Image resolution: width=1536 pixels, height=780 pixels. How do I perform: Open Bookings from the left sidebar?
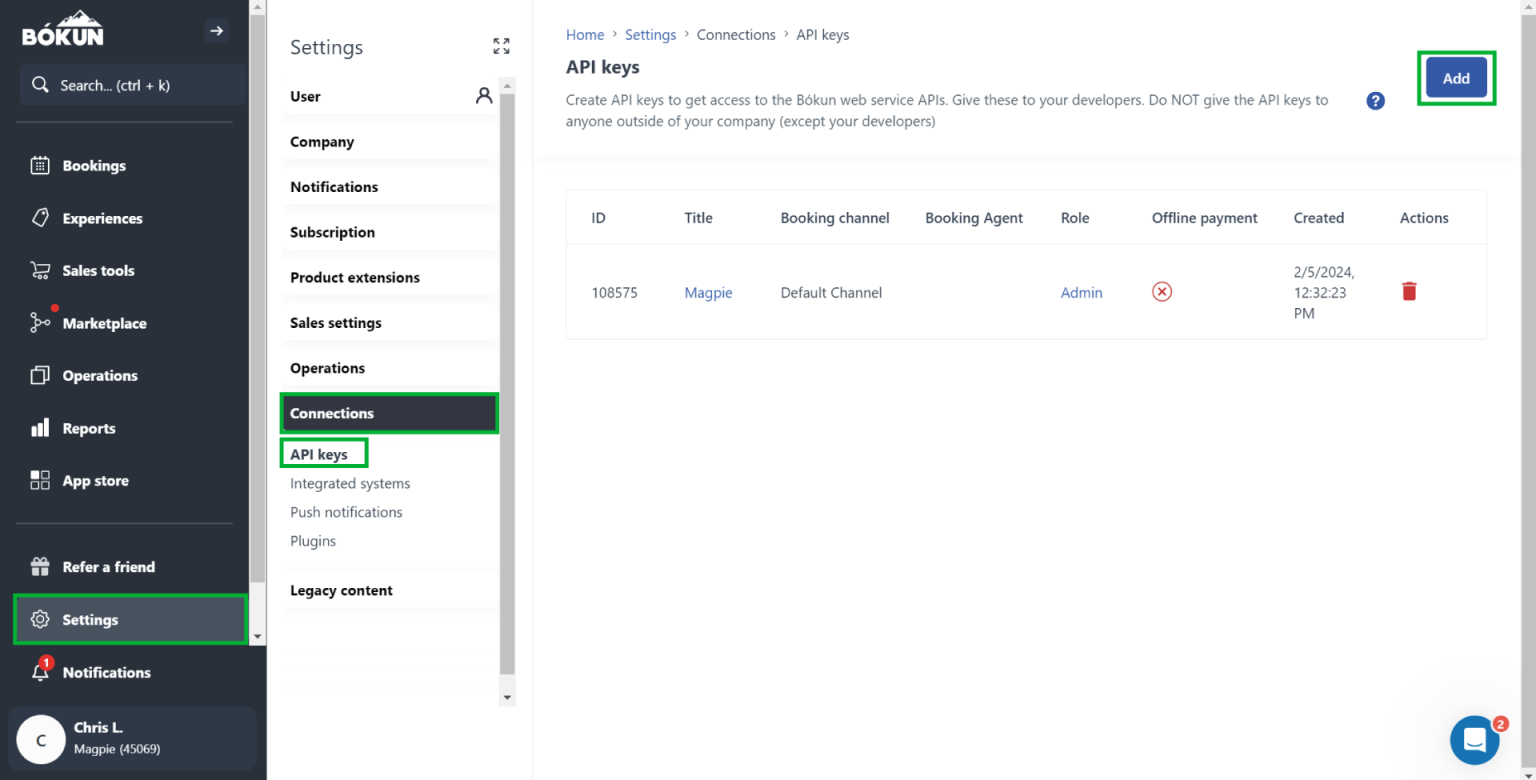(93, 166)
